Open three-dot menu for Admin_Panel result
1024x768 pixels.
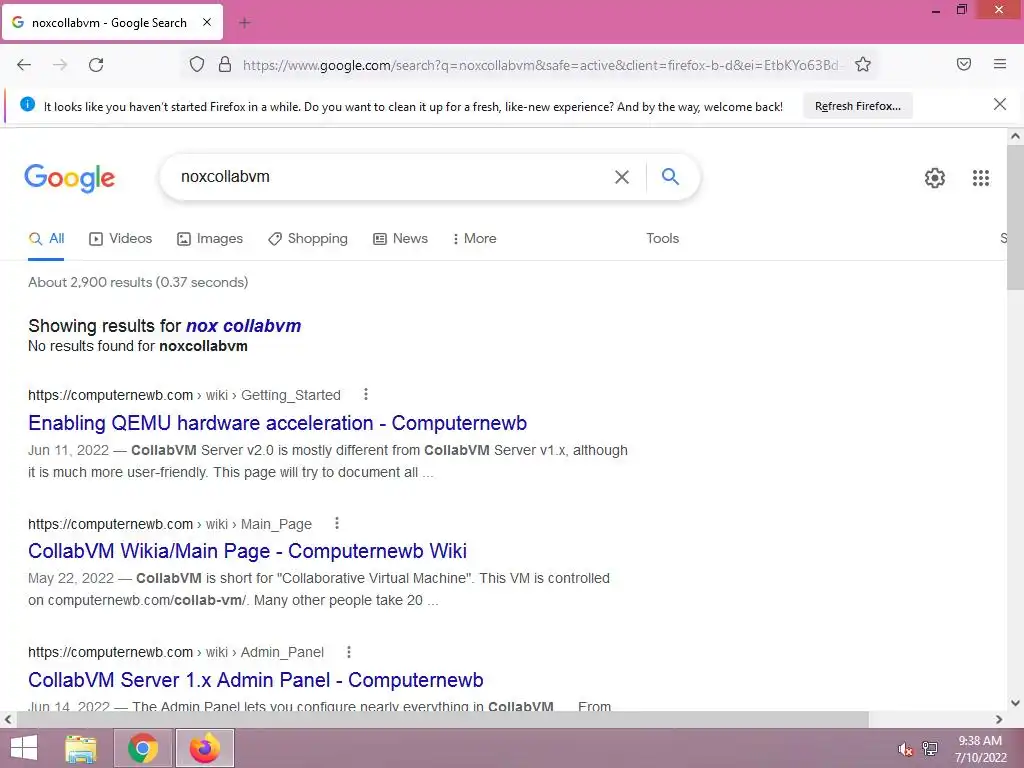point(349,652)
